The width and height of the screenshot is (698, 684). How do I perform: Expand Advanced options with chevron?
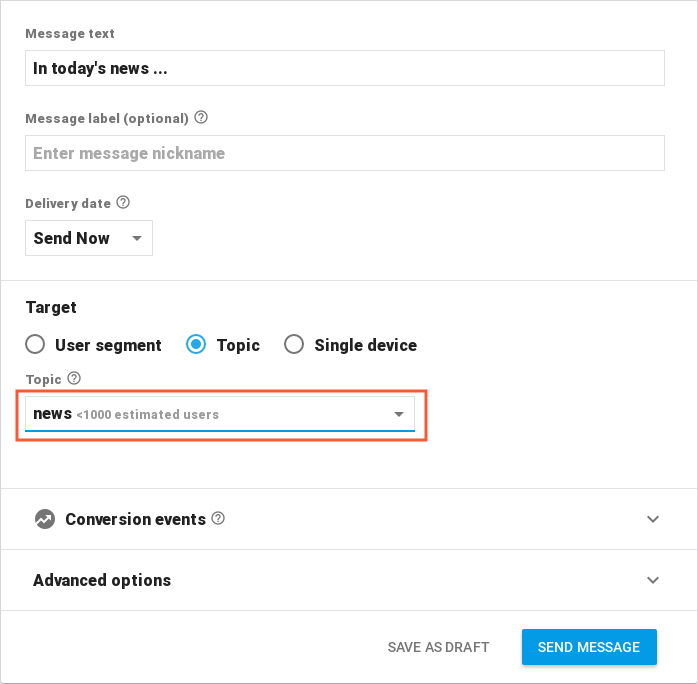coord(653,580)
